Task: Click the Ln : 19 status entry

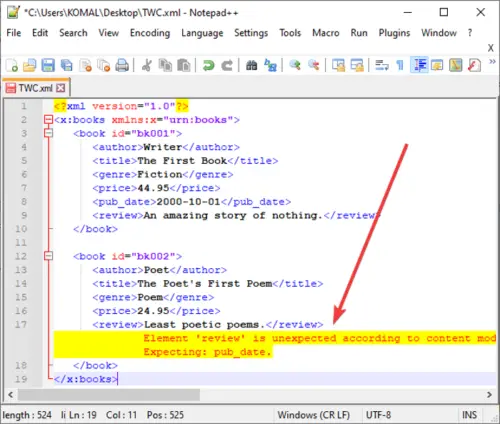Action: pyautogui.click(x=83, y=415)
